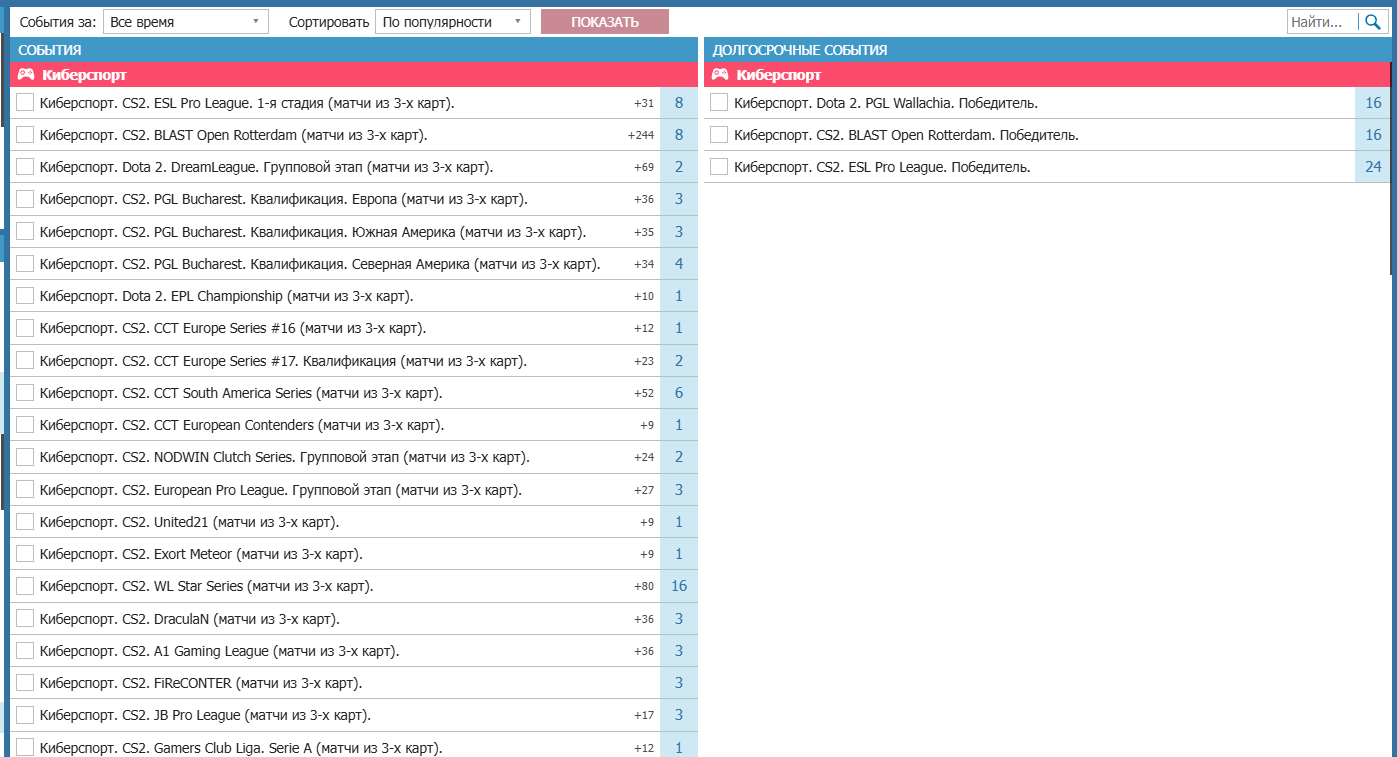
Task: Click +69 indicator for Dota 2 DreamLeague
Action: coord(643,167)
